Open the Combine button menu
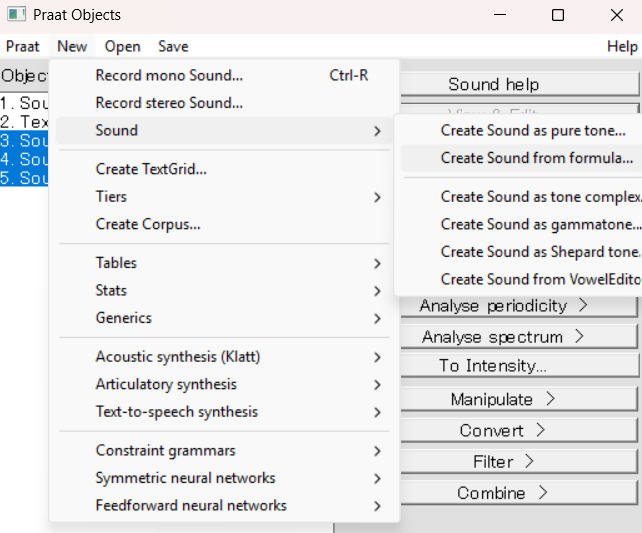Image resolution: width=642 pixels, height=533 pixels. coord(519,493)
